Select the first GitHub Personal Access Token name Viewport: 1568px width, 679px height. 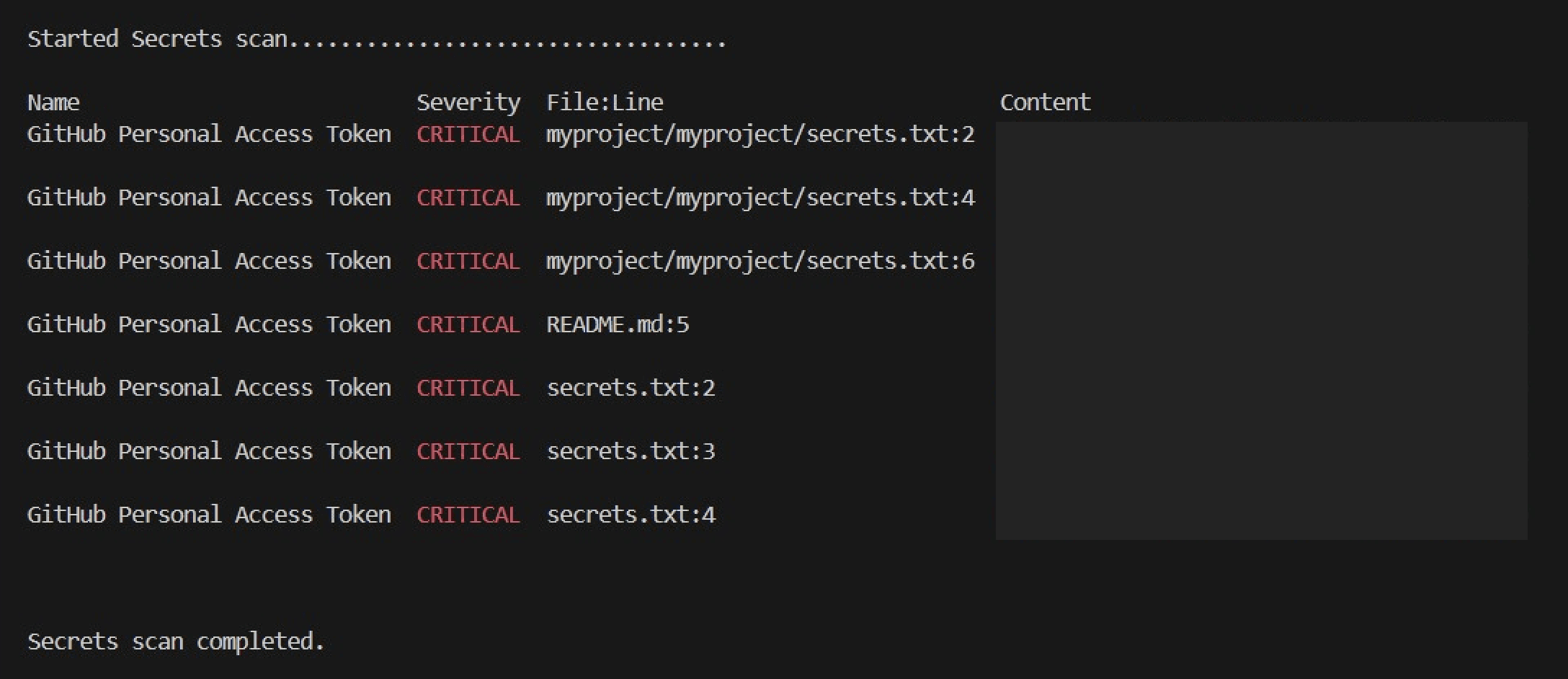[209, 134]
